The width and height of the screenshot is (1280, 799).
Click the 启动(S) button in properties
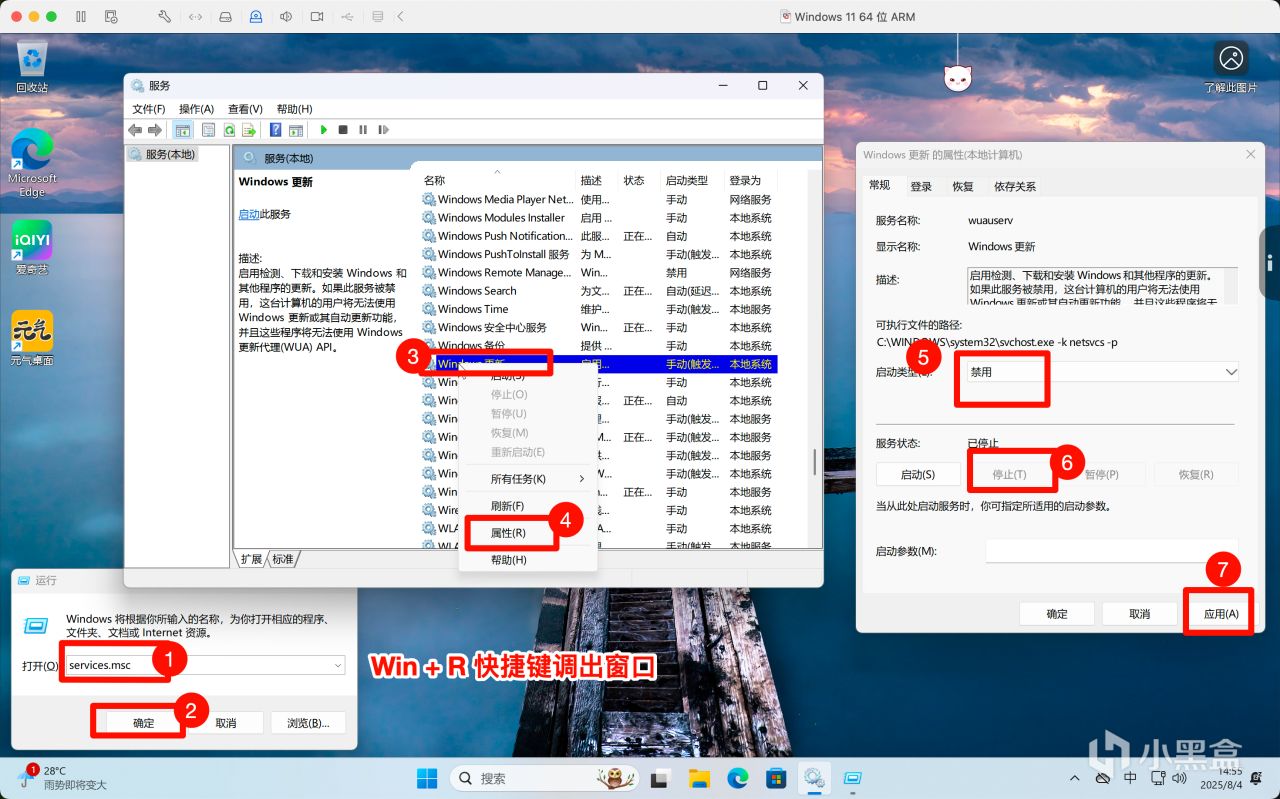tap(917, 474)
